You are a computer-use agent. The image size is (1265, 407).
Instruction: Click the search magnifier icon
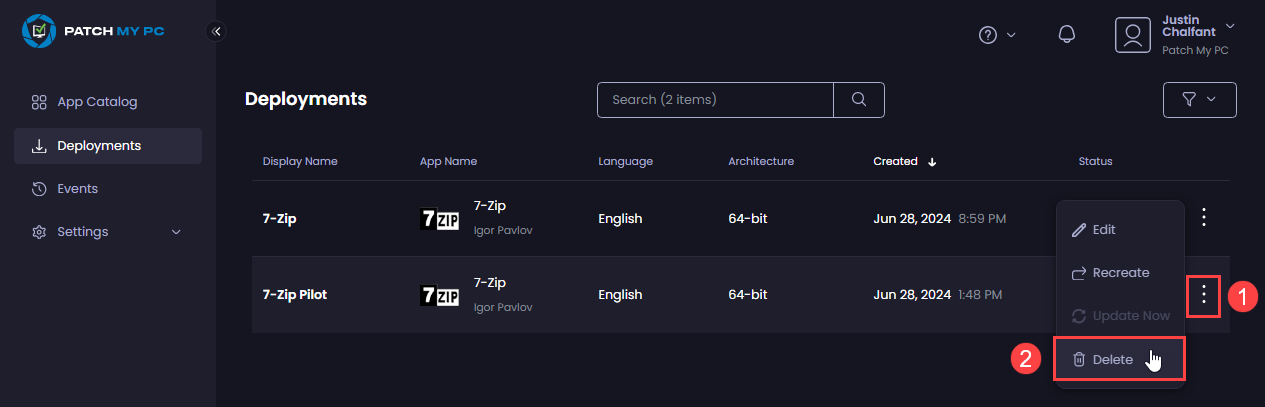(859, 100)
